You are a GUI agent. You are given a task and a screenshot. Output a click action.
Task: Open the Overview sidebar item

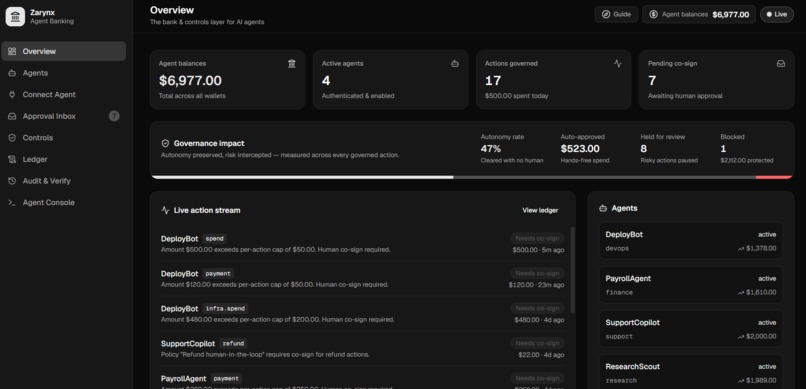pos(64,51)
